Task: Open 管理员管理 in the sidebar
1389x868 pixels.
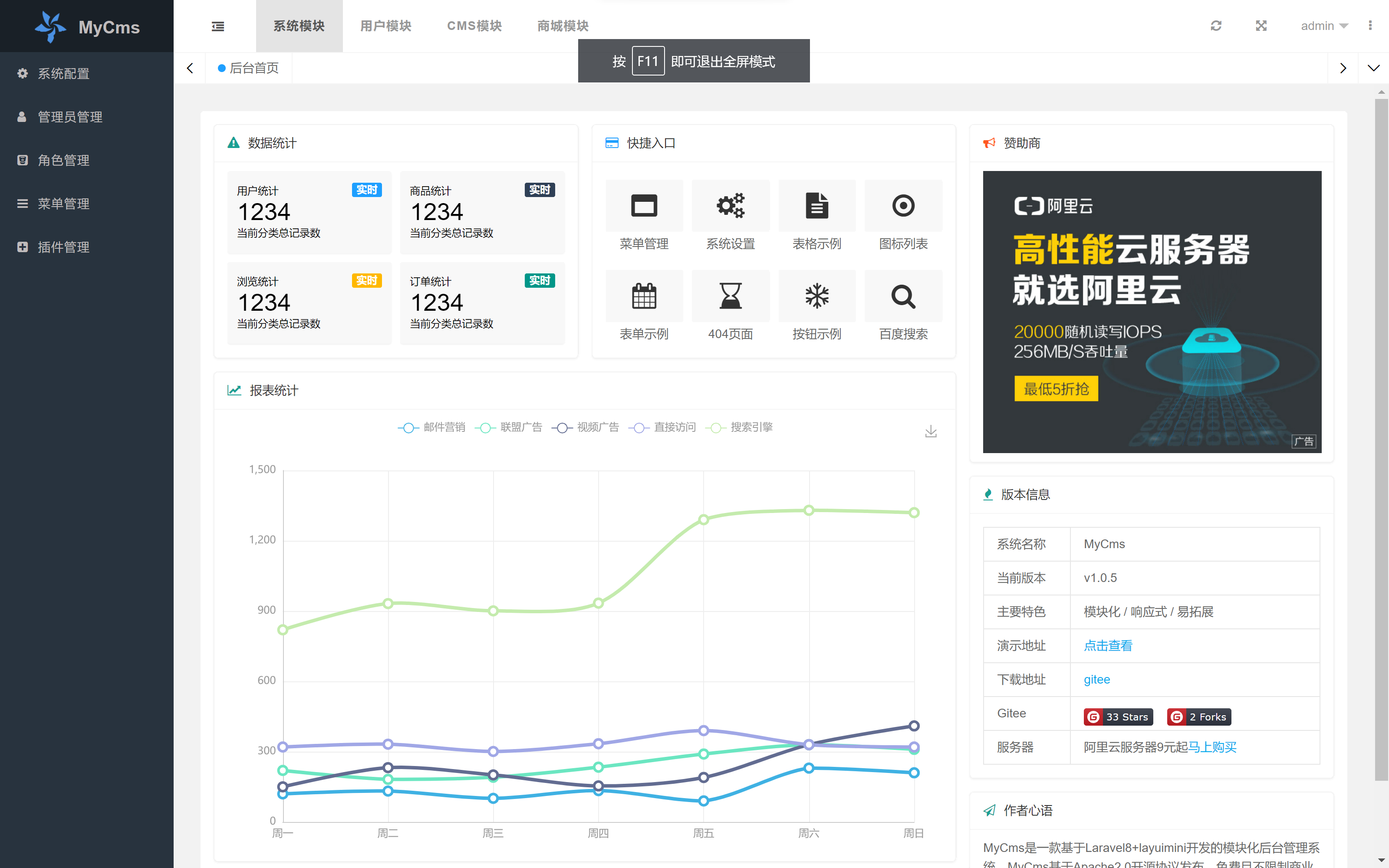Action: (87, 117)
